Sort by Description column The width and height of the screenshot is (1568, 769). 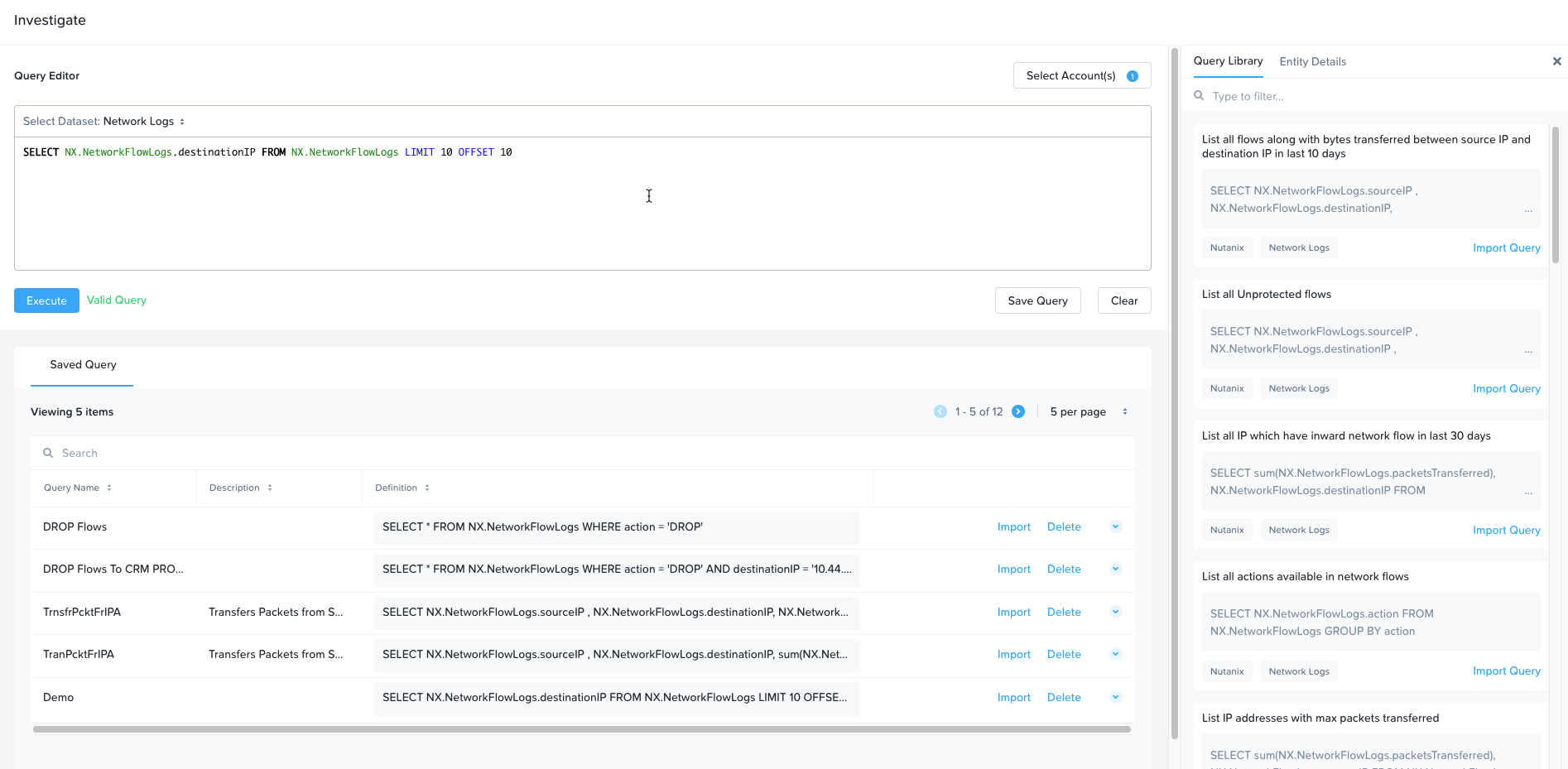[x=269, y=488]
